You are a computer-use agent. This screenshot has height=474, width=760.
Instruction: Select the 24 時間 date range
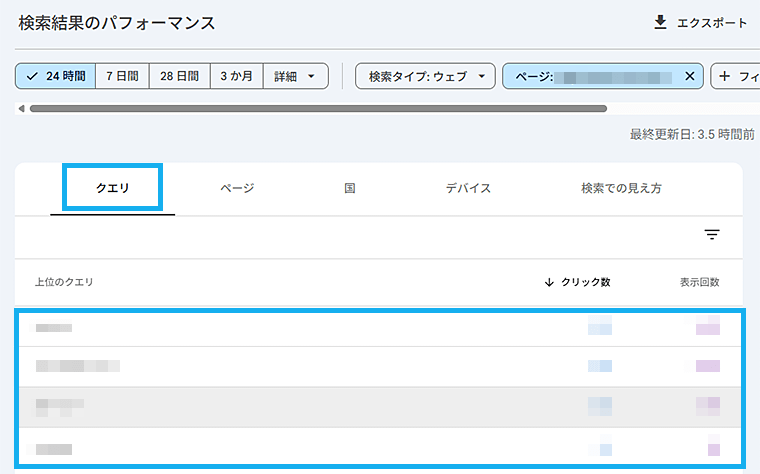click(56, 76)
